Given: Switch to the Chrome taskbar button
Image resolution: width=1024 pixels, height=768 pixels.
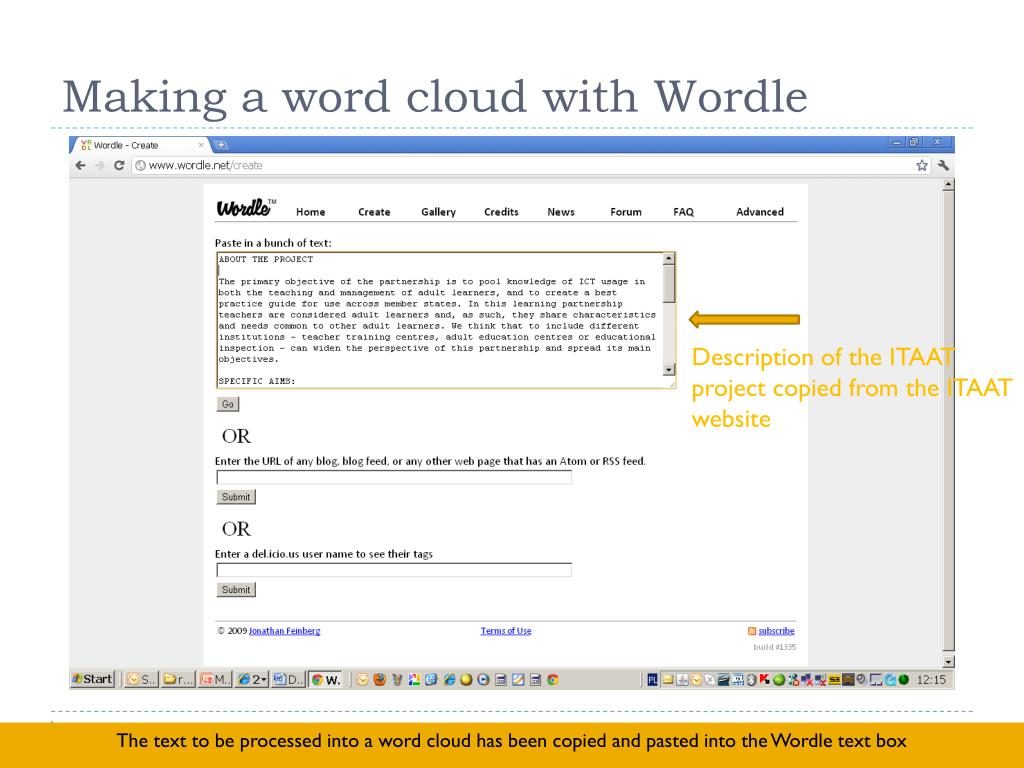Looking at the screenshot, I should [326, 679].
